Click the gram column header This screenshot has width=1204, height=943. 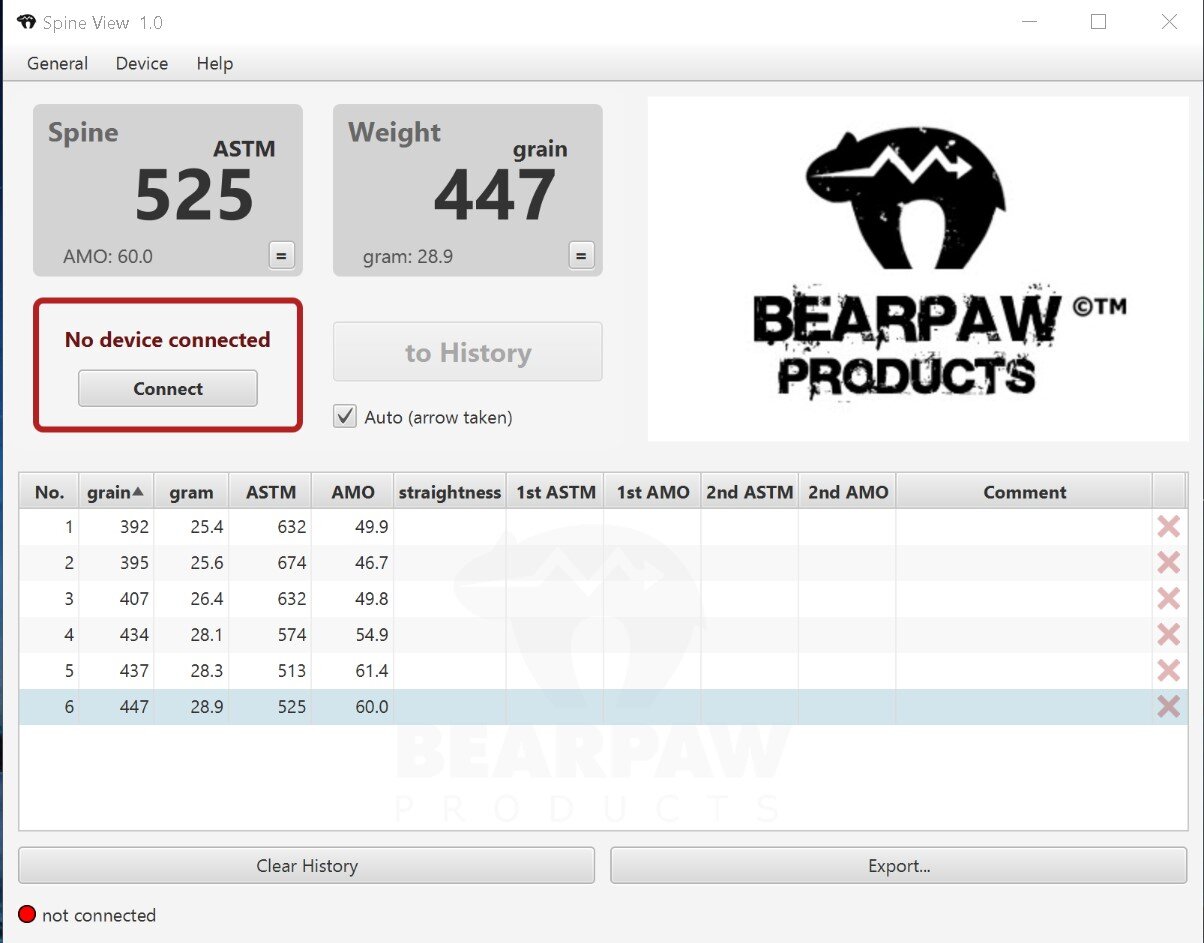click(x=191, y=492)
